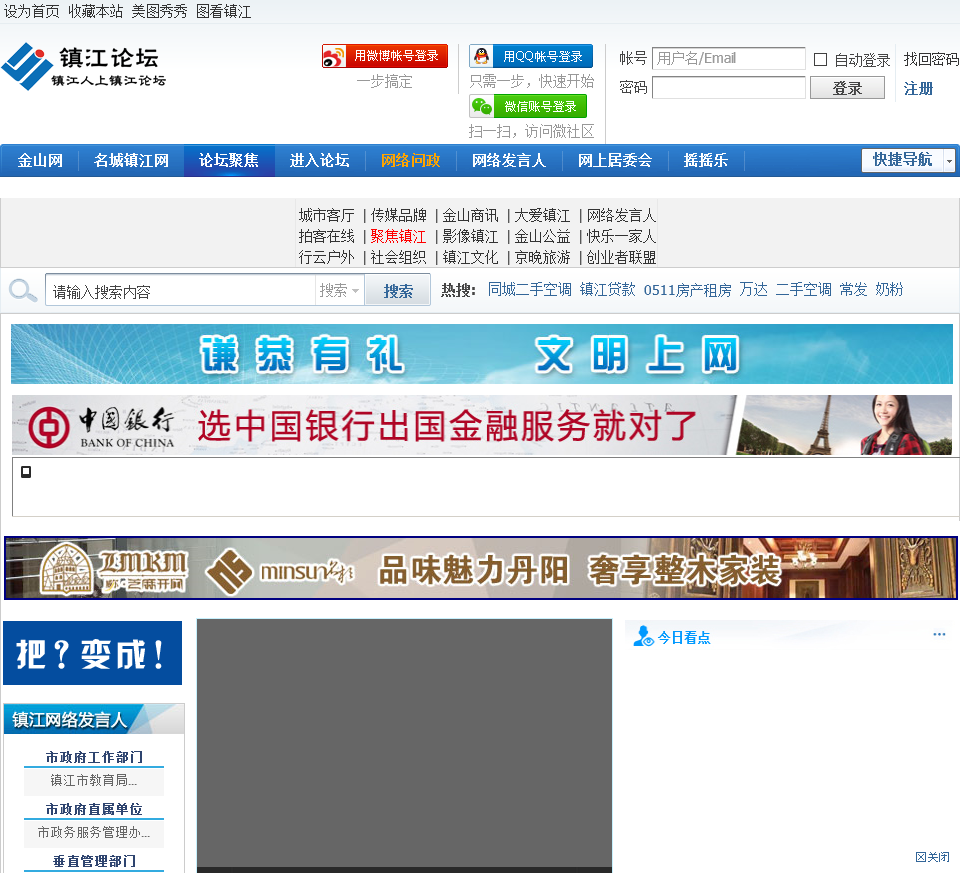The height and width of the screenshot is (873, 960).
Task: Open the 网络问政 nav tab
Action: [x=411, y=161]
